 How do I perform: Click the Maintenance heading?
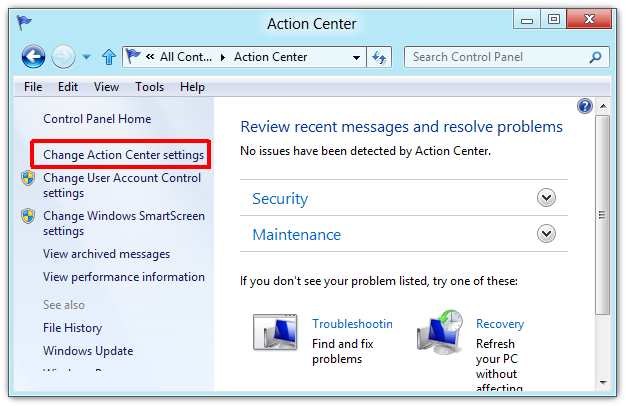click(x=297, y=234)
